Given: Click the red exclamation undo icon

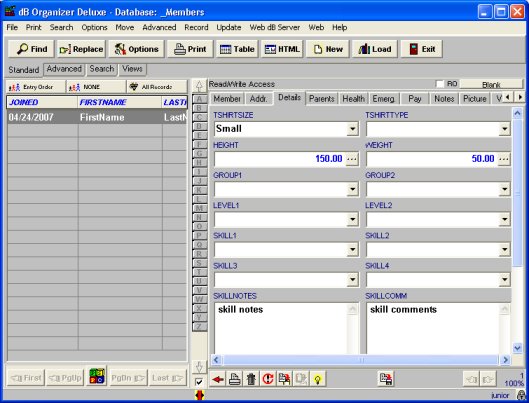Looking at the screenshot, I should 268,379.
